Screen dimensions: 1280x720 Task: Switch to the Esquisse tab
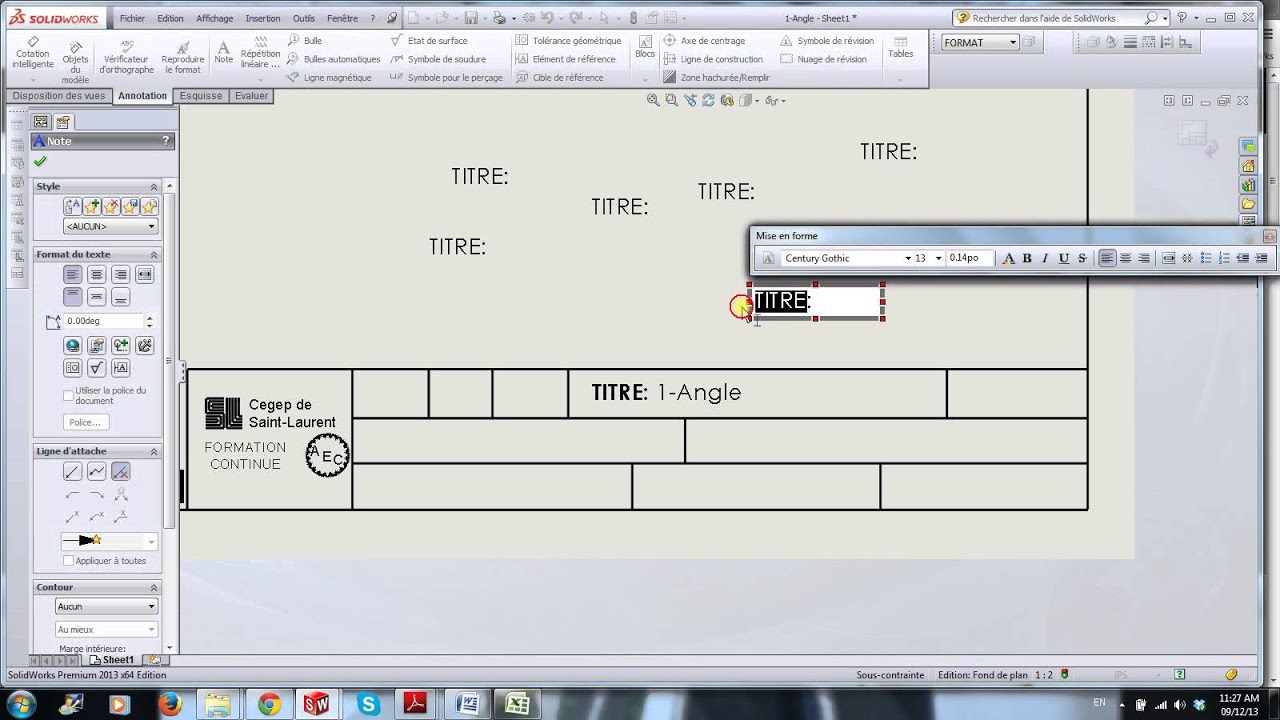[x=201, y=96]
